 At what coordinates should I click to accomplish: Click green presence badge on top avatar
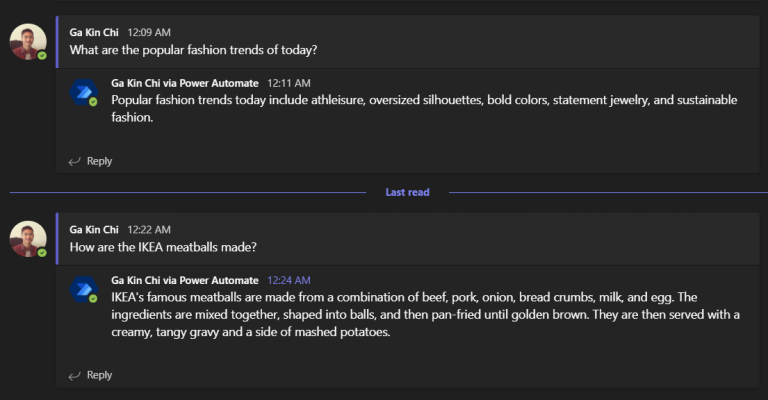pos(42,56)
